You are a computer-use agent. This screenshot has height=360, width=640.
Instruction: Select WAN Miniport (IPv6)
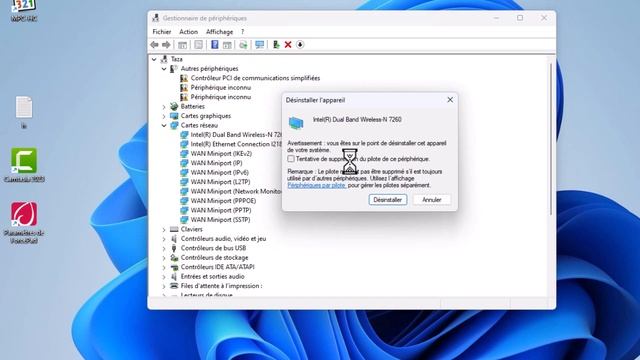(220, 173)
